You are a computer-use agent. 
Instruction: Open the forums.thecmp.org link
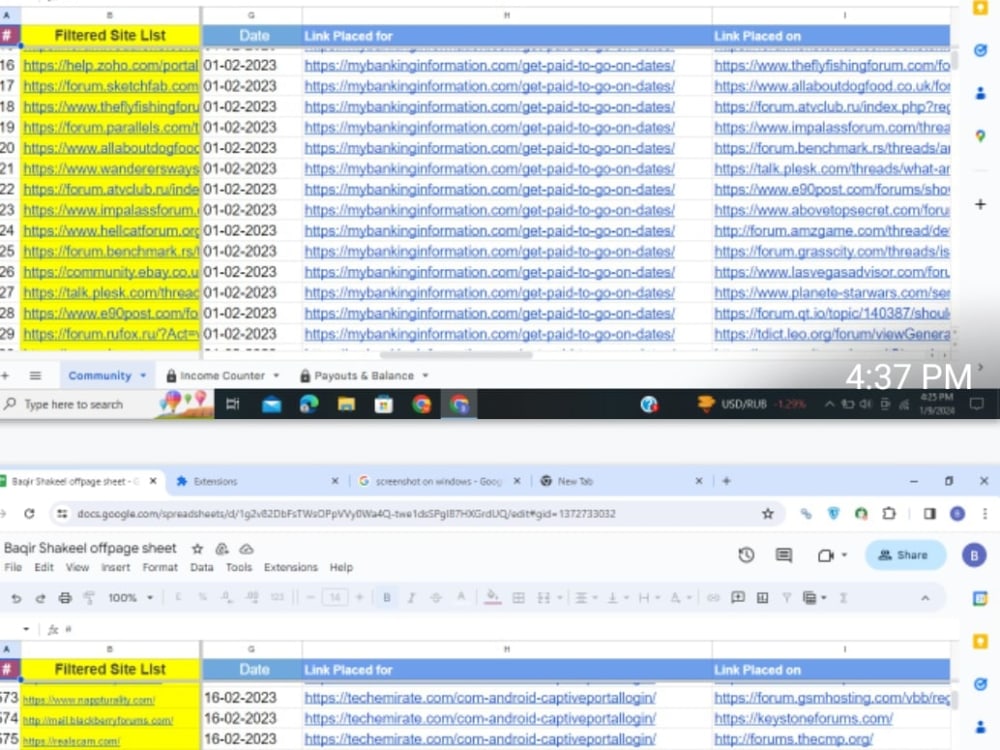pyautogui.click(x=793, y=739)
